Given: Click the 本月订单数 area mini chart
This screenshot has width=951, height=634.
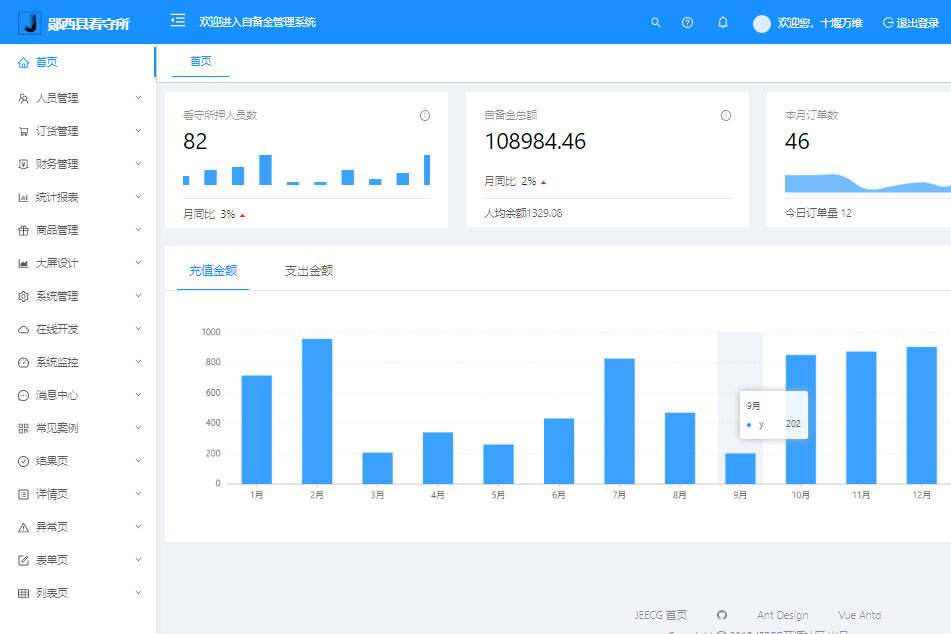Looking at the screenshot, I should click(x=868, y=183).
